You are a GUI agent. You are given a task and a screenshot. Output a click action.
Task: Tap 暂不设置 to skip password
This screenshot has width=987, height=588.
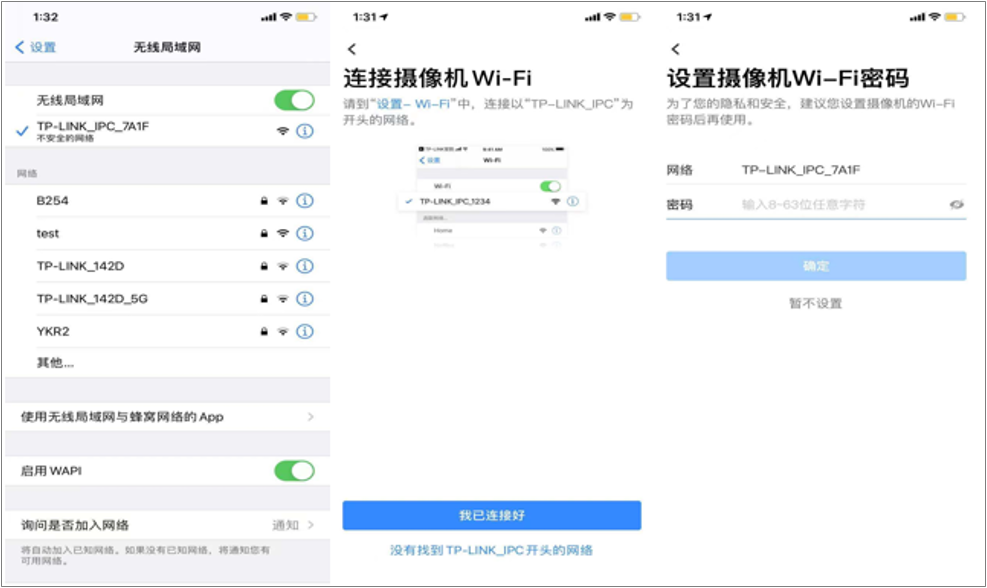pyautogui.click(x=816, y=303)
